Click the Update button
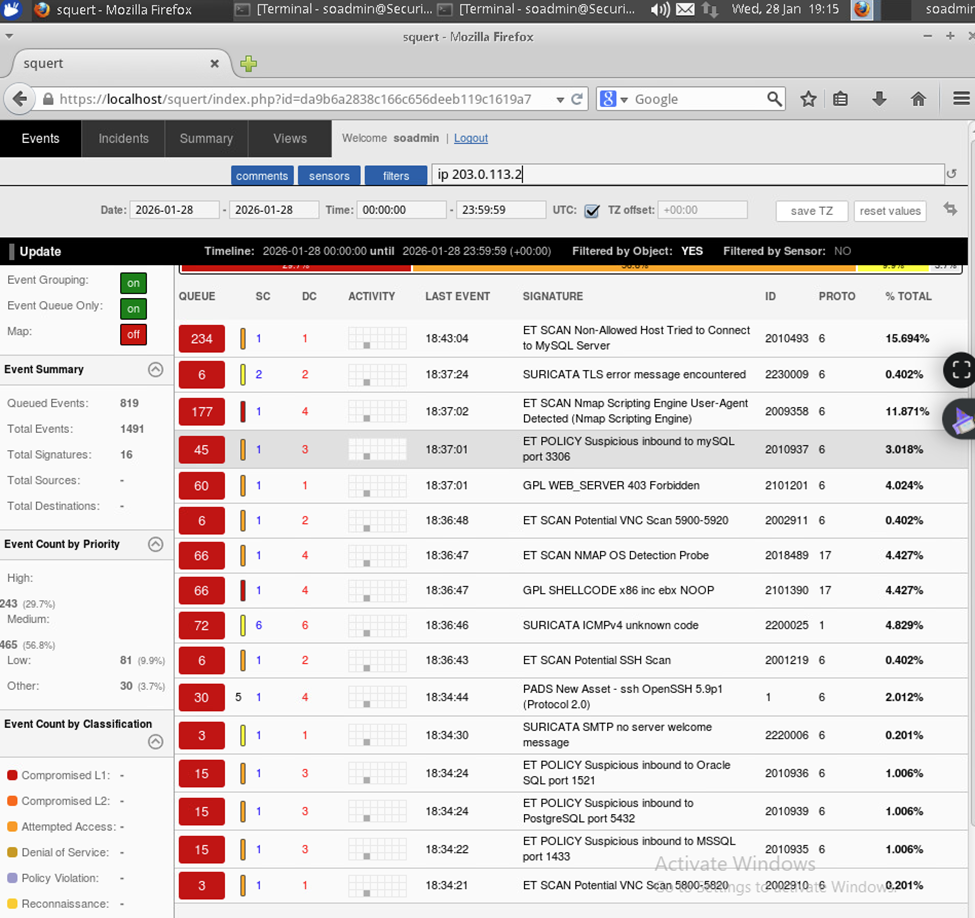 [x=40, y=251]
